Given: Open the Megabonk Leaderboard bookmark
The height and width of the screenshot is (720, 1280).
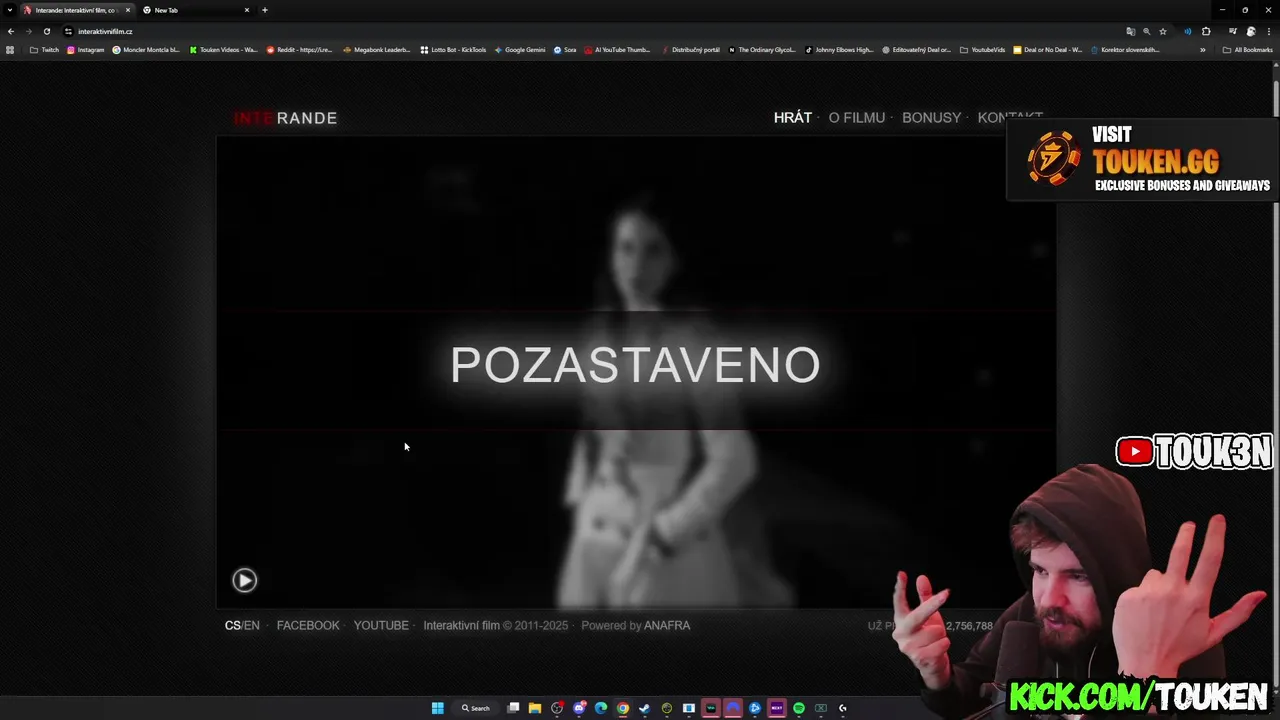Looking at the screenshot, I should [376, 49].
